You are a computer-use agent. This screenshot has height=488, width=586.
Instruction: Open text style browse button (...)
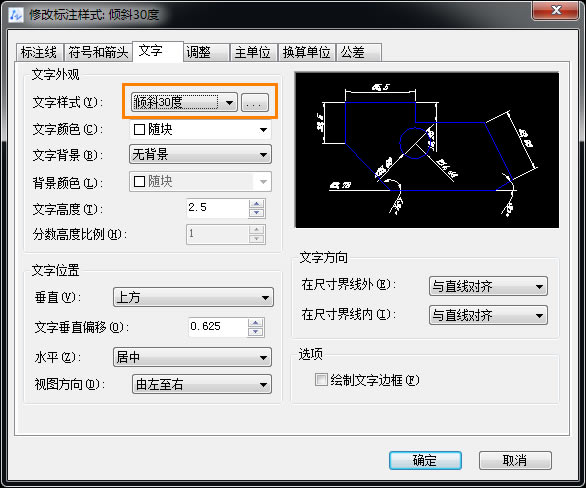[255, 103]
